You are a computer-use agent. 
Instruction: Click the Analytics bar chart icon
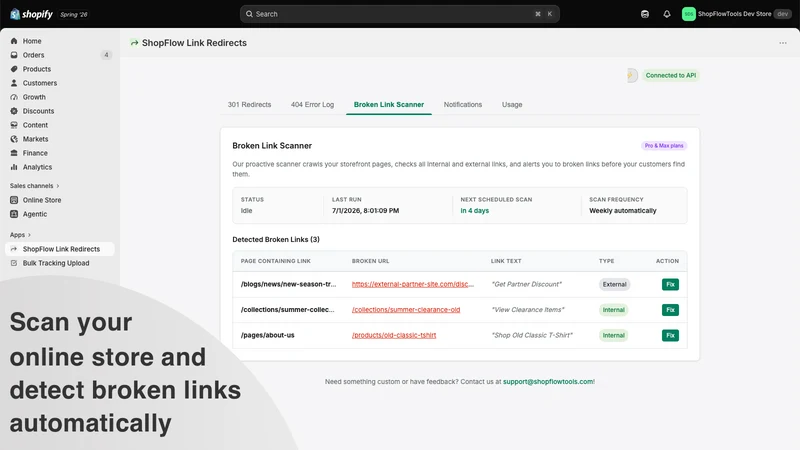(14, 167)
